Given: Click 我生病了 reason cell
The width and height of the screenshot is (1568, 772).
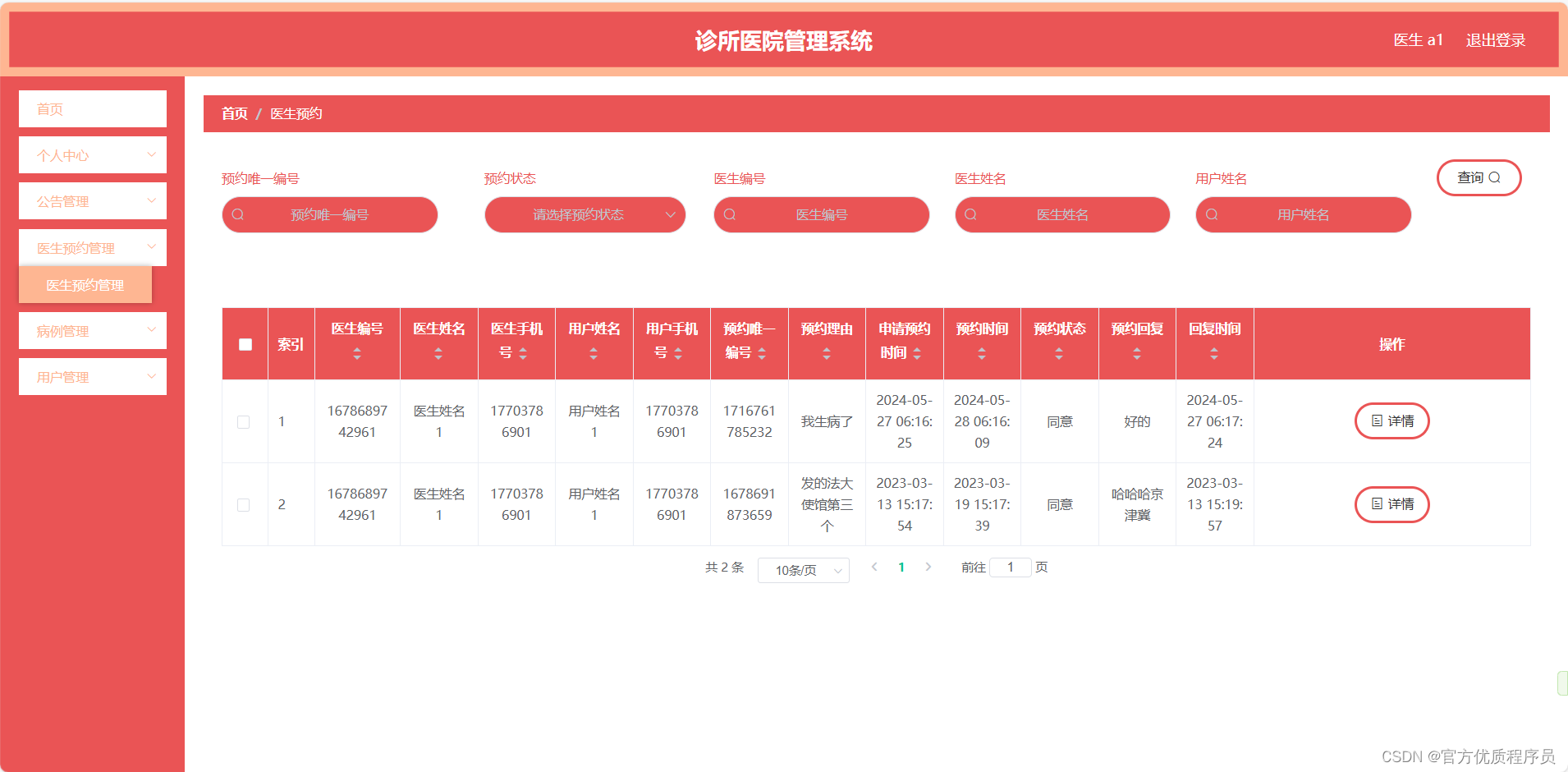Looking at the screenshot, I should coord(827,421).
